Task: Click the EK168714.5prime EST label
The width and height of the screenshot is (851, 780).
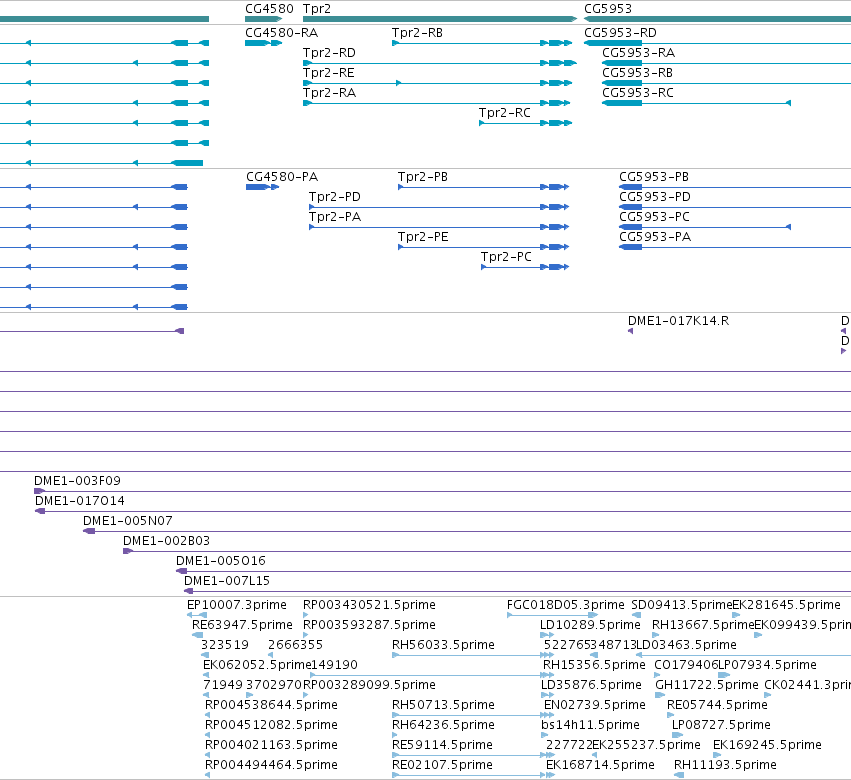Action: tap(600, 765)
